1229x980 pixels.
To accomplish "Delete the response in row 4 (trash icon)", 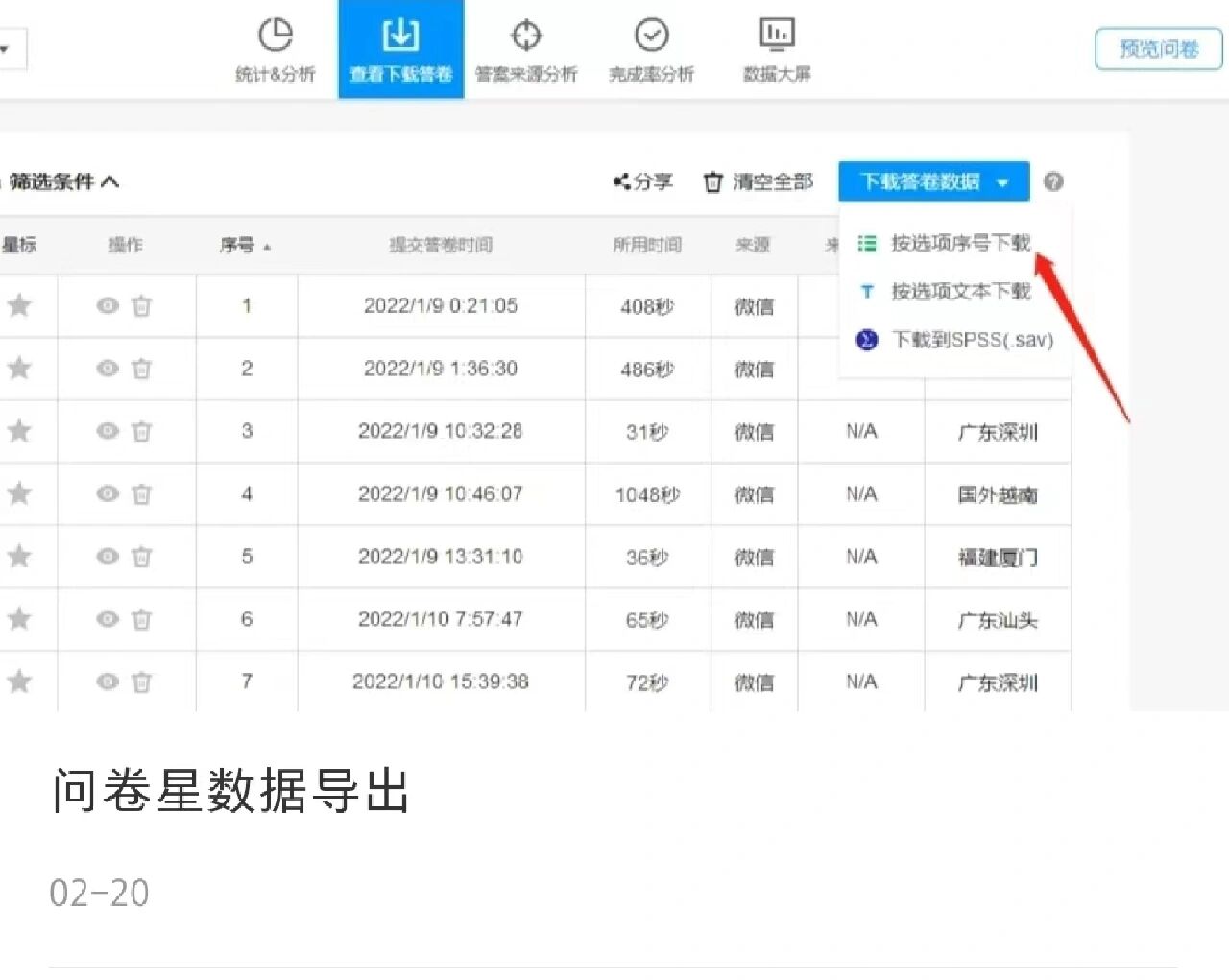I will click(141, 494).
